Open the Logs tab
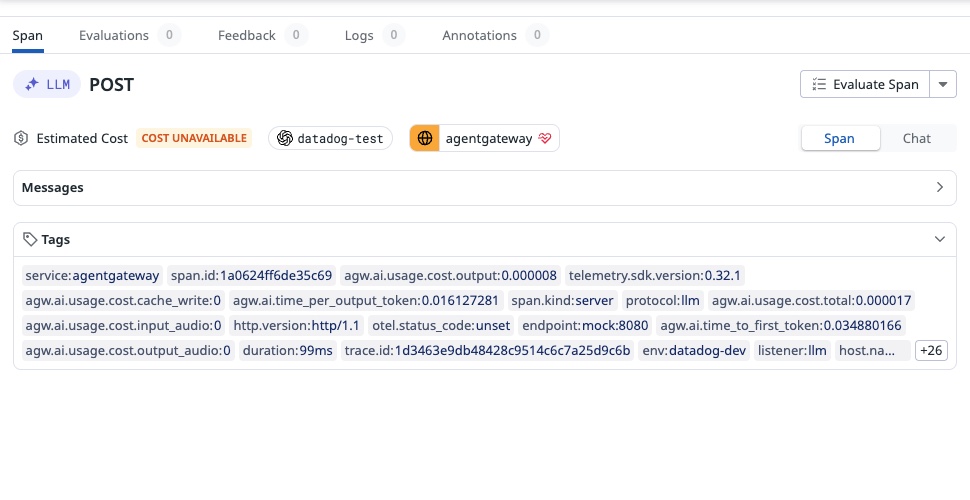Screen dimensions: 970x500 point(375,35)
